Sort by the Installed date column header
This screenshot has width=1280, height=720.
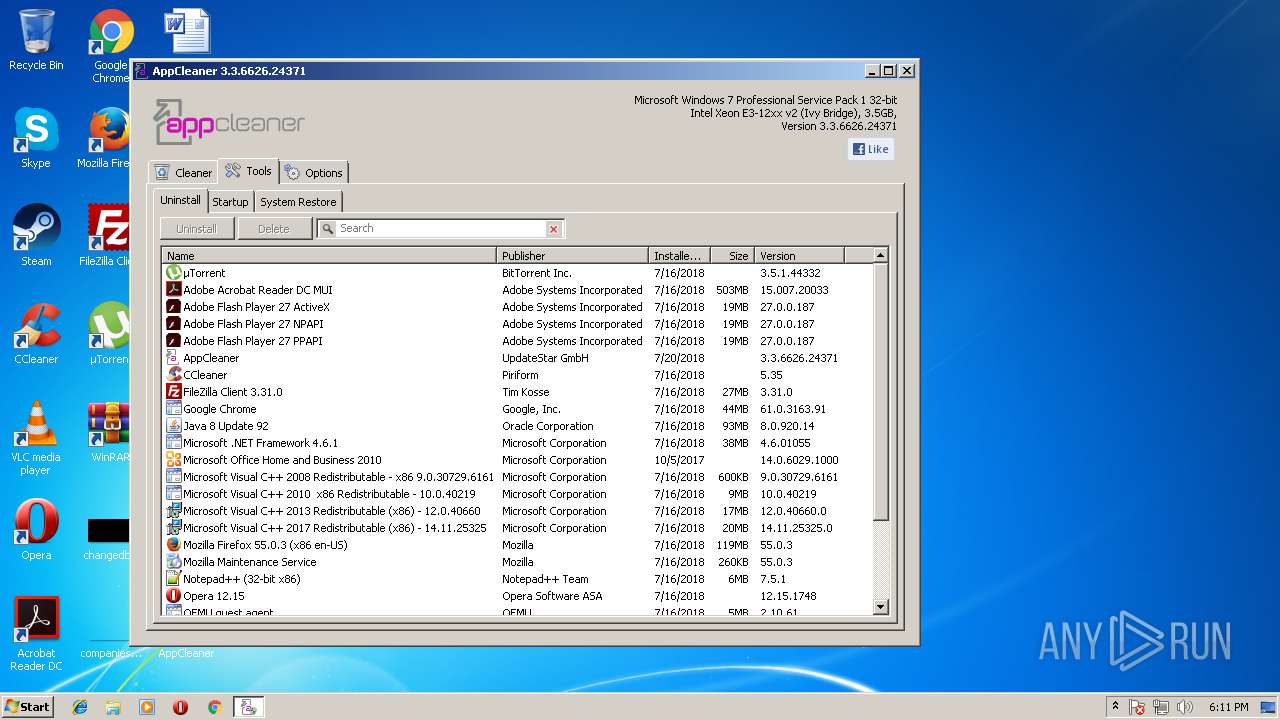tap(679, 256)
